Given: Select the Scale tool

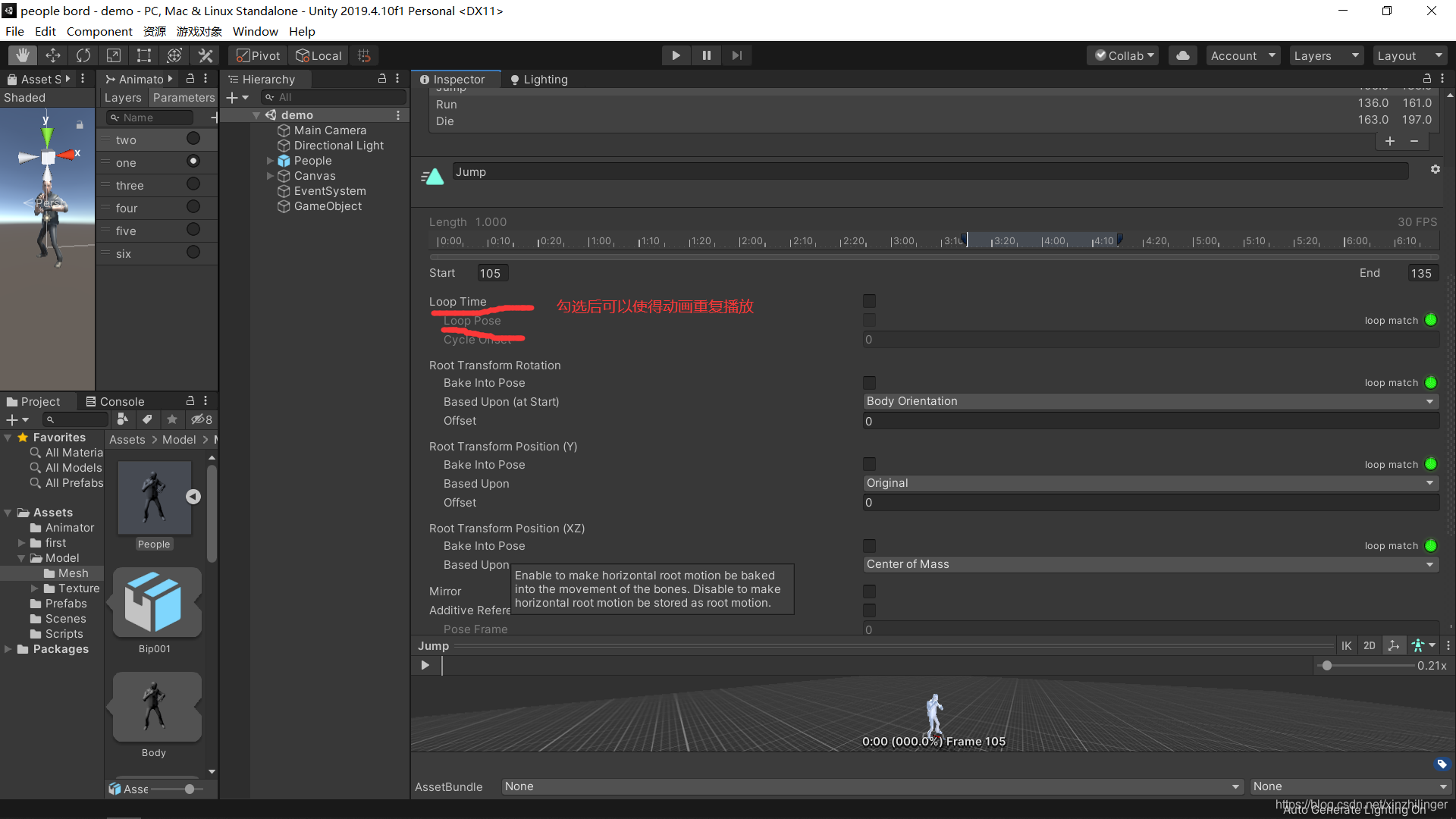Looking at the screenshot, I should [114, 55].
